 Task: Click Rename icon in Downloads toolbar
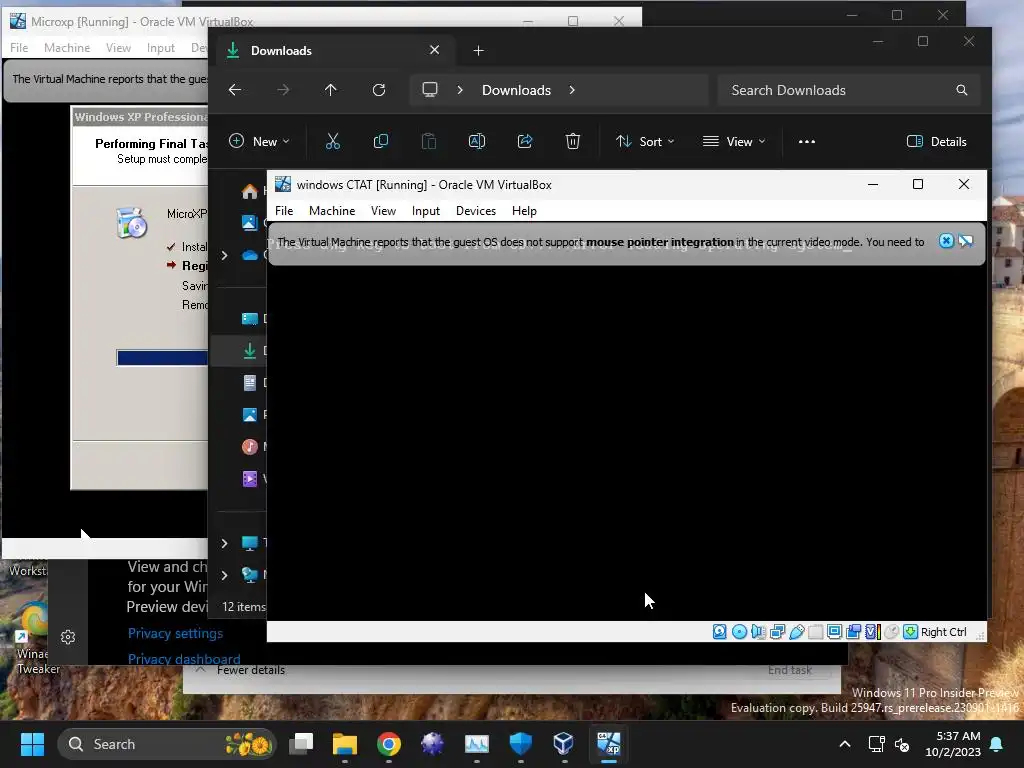click(477, 141)
